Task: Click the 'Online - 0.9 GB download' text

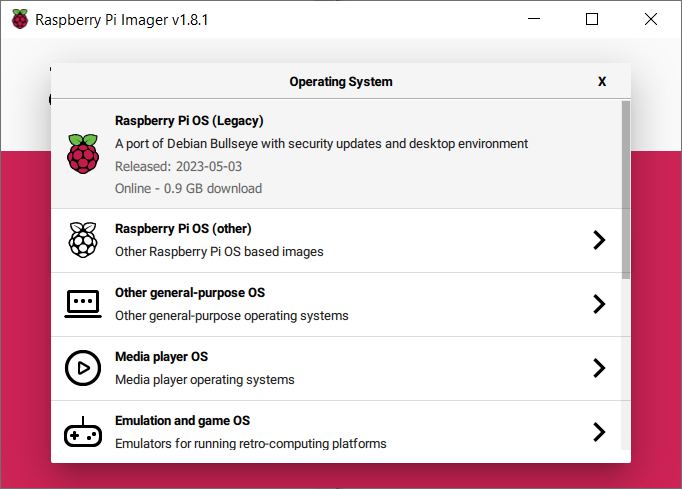Action: tap(188, 188)
